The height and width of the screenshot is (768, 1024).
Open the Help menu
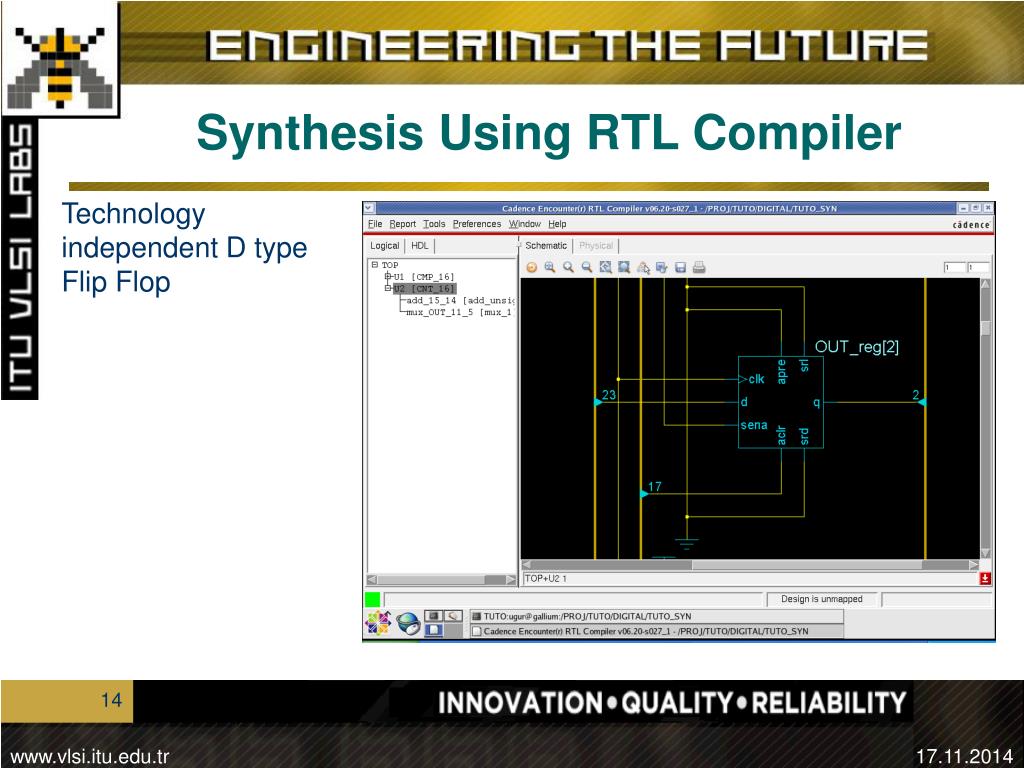point(557,224)
